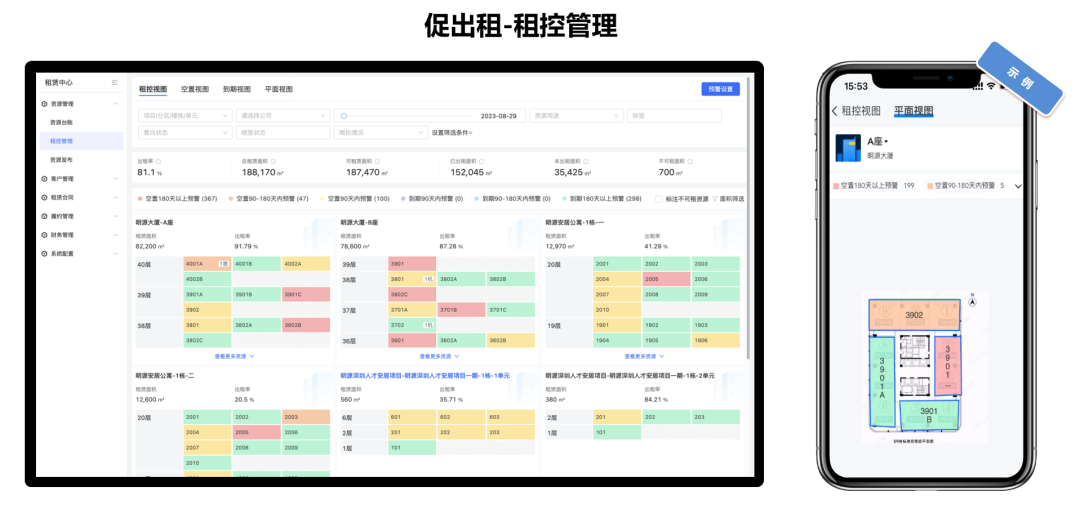The width and height of the screenshot is (1080, 509).
Task: Select unit 3902 on the phone floor plan
Action: (914, 315)
